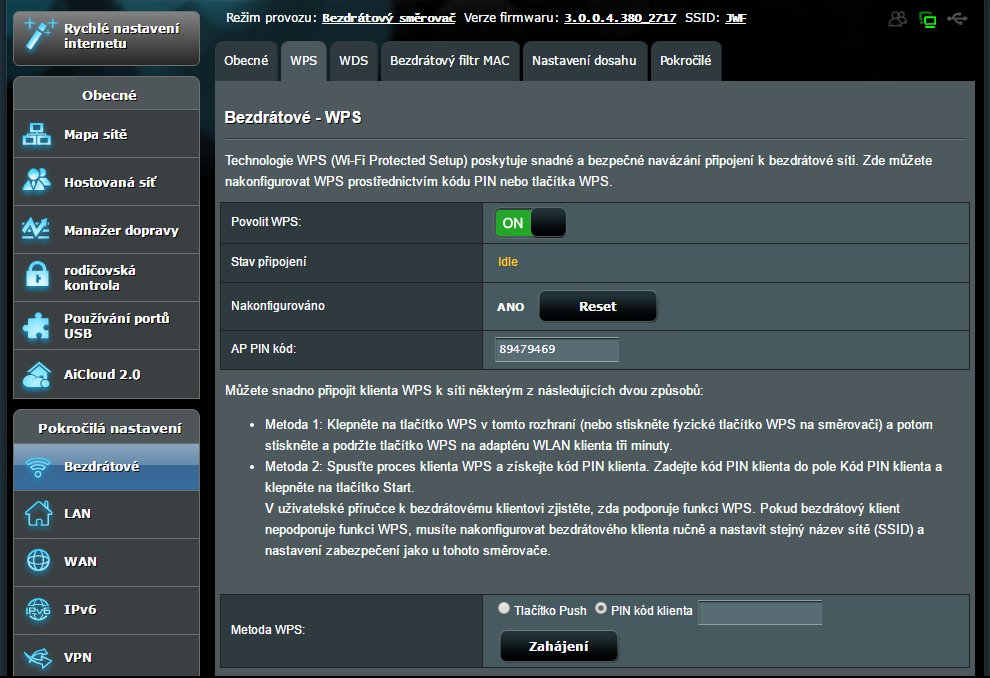Select the Tlačítko Push radio button

tap(503, 609)
